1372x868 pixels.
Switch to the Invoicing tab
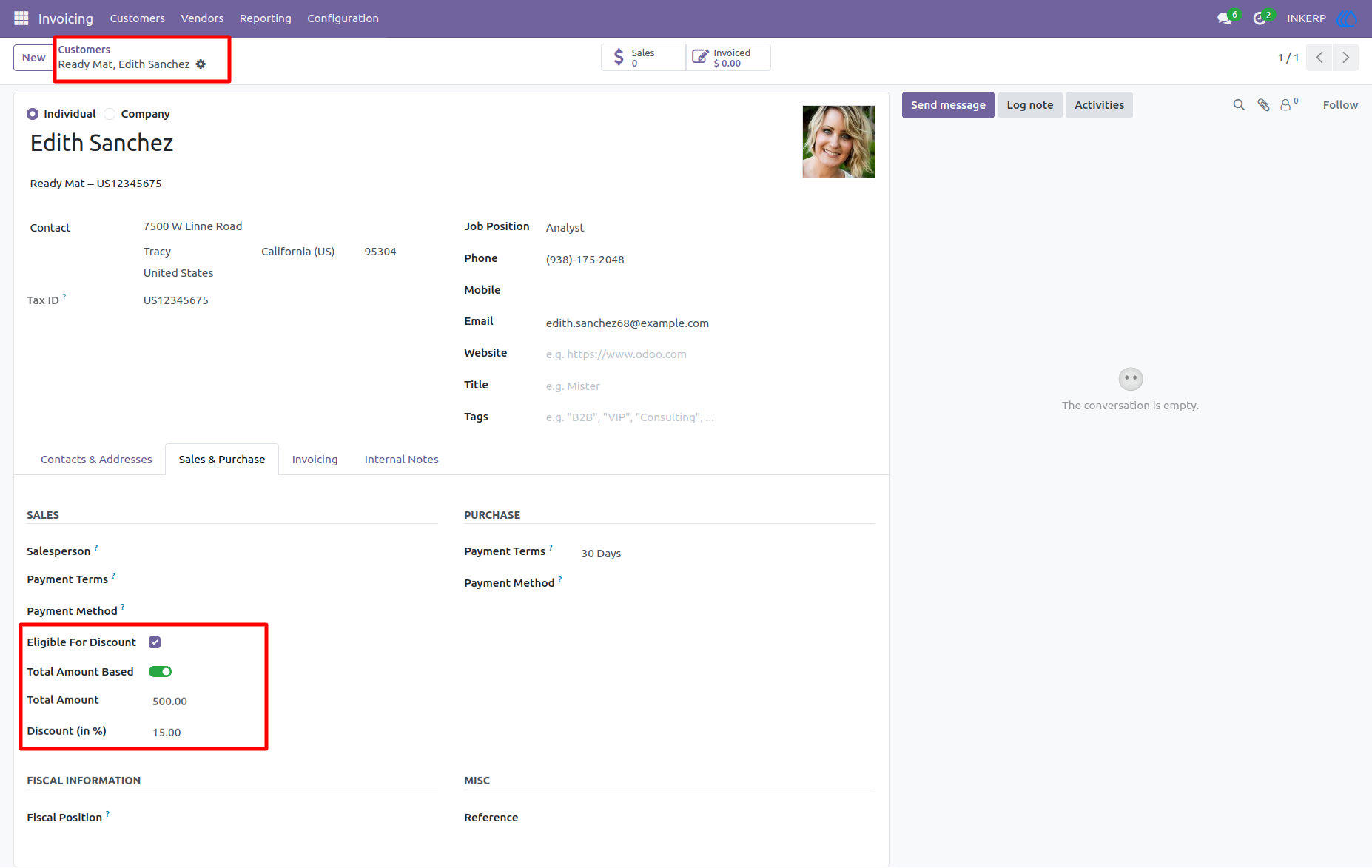(x=315, y=460)
